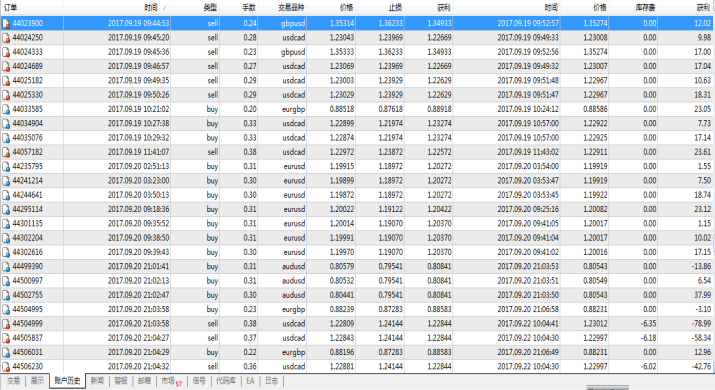
Task: Select the eurgbp row for order 44506031
Action: pyautogui.click(x=358, y=352)
